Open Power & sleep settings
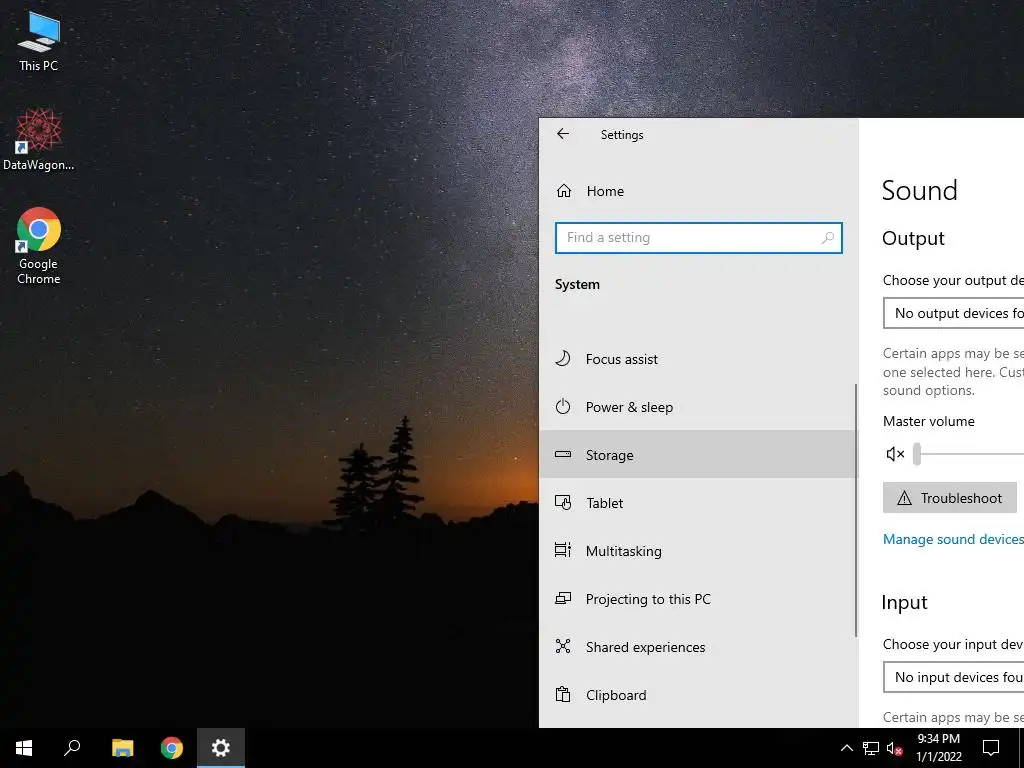Viewport: 1024px width, 768px height. [x=697, y=407]
